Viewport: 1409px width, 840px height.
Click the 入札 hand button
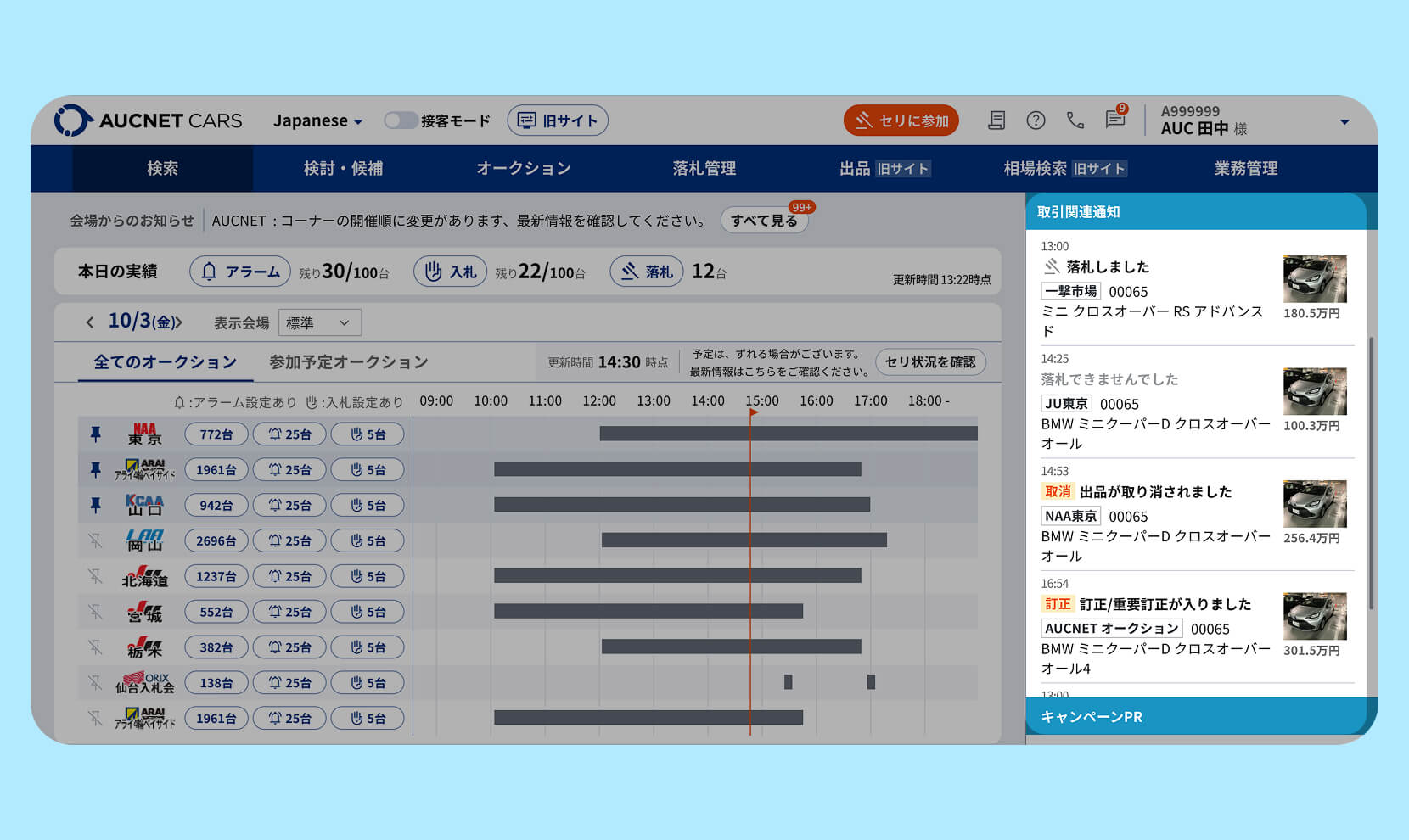[450, 272]
